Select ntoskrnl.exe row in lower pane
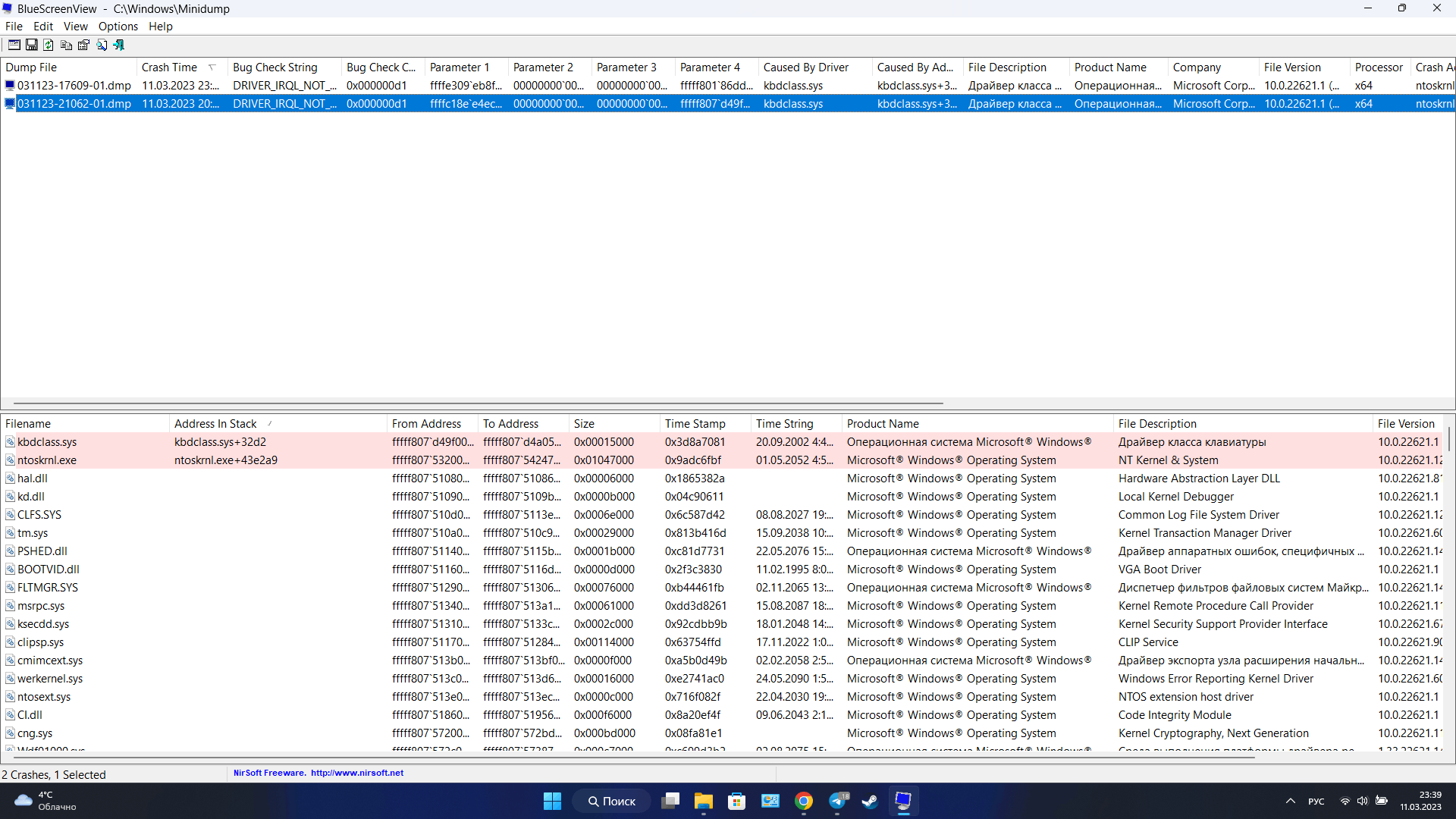1456x819 pixels. tap(722, 460)
